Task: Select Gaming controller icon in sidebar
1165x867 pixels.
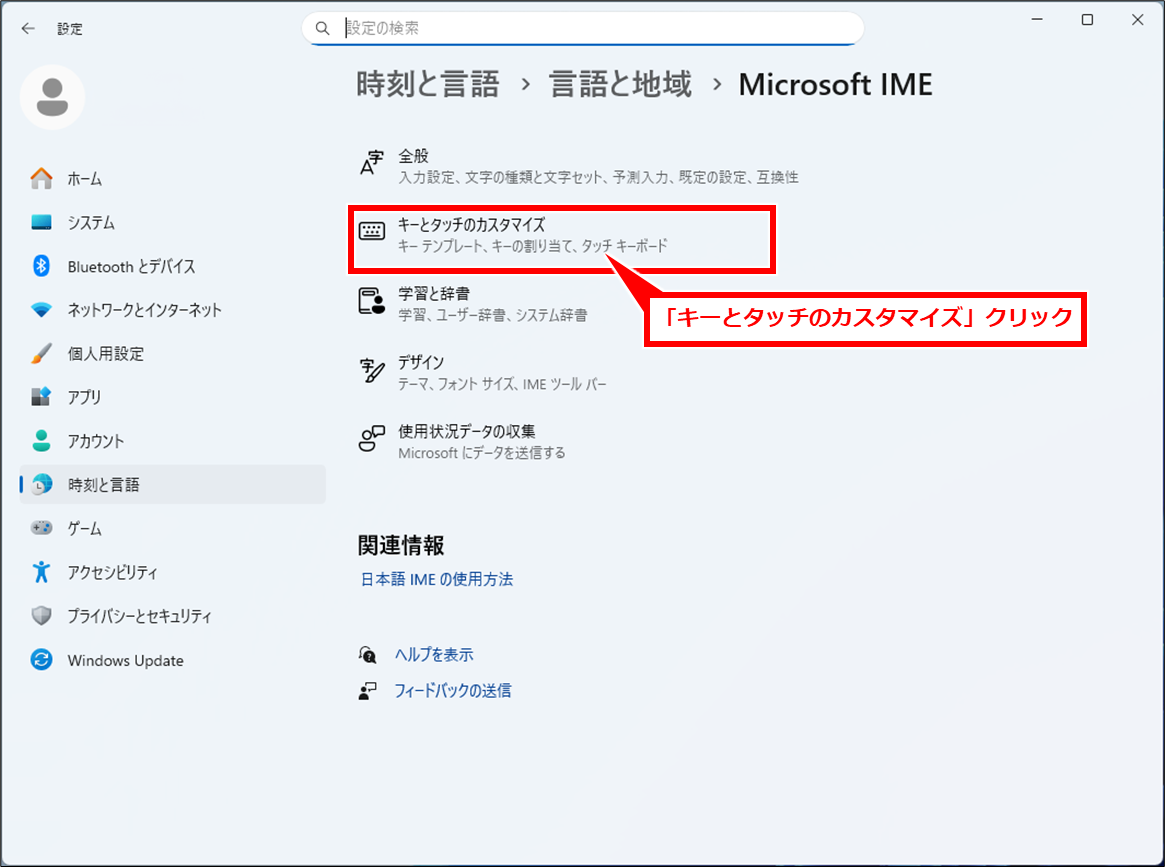Action: pyautogui.click(x=41, y=528)
